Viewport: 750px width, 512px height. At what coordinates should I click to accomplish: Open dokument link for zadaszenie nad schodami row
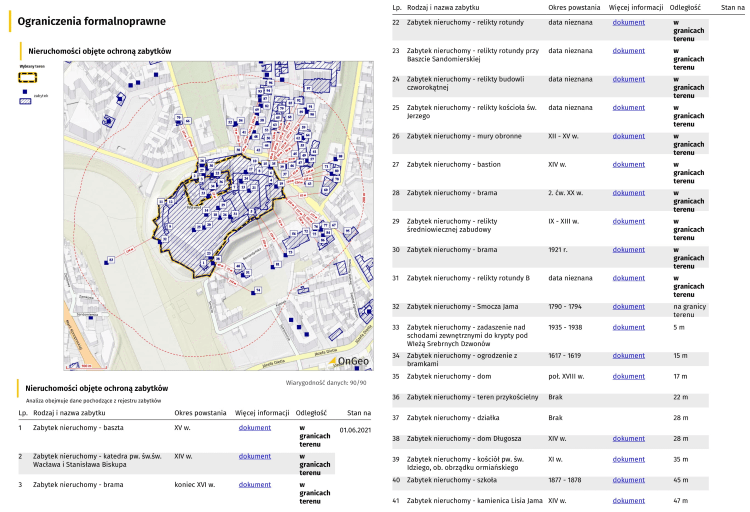point(629,327)
